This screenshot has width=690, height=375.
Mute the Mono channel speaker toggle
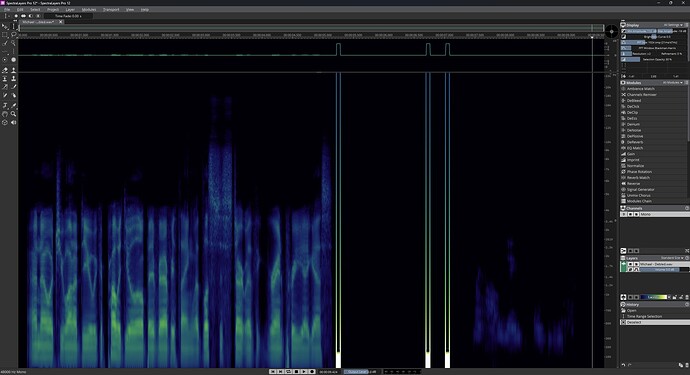point(636,214)
